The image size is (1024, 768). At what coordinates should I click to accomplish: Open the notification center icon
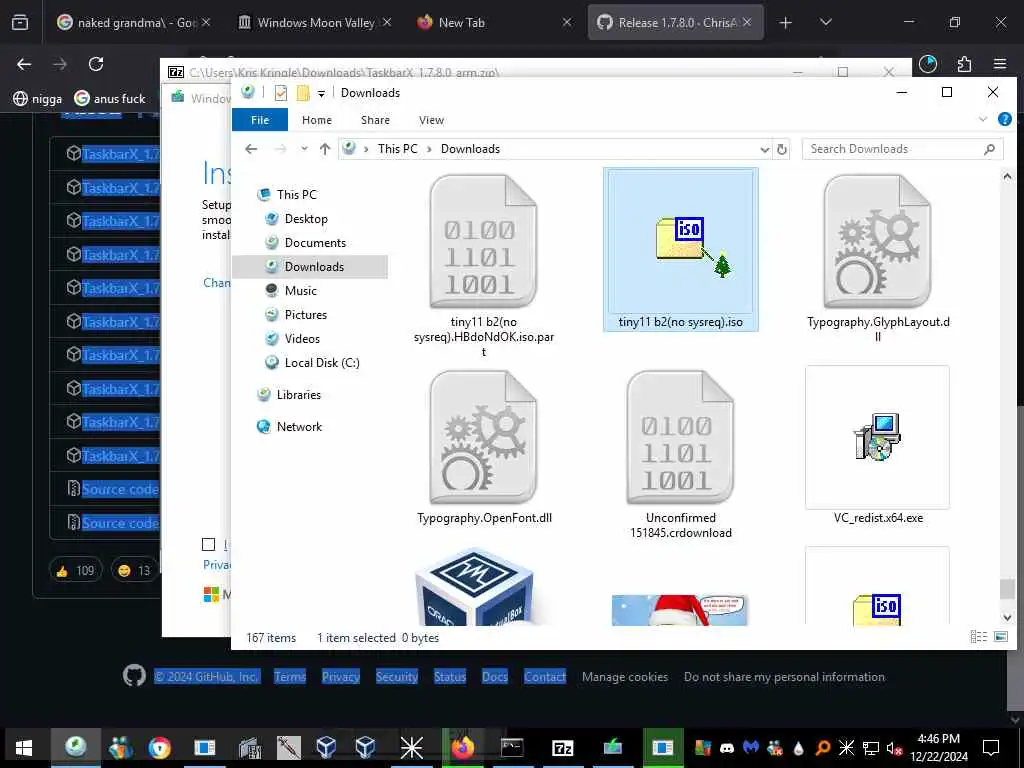(991, 747)
